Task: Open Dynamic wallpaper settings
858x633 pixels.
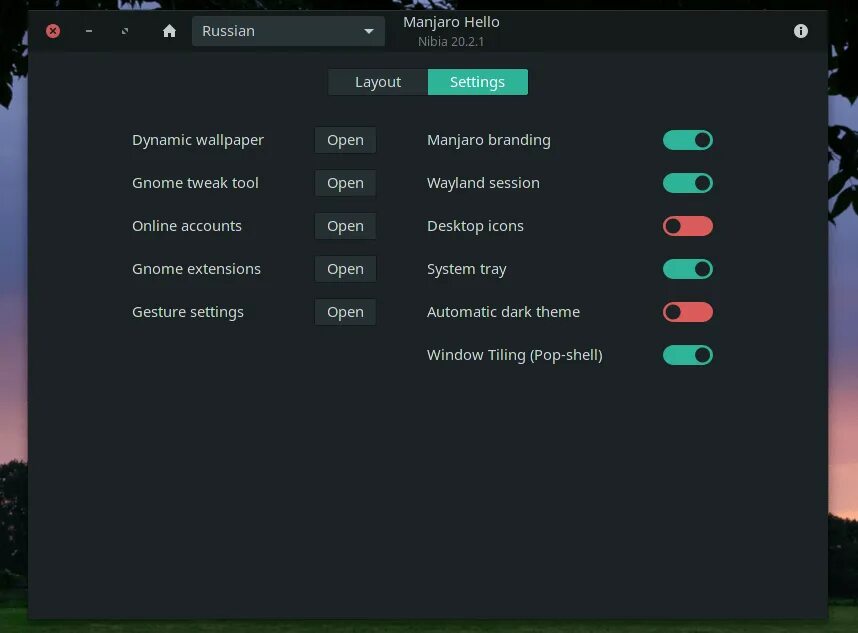Action: click(345, 140)
